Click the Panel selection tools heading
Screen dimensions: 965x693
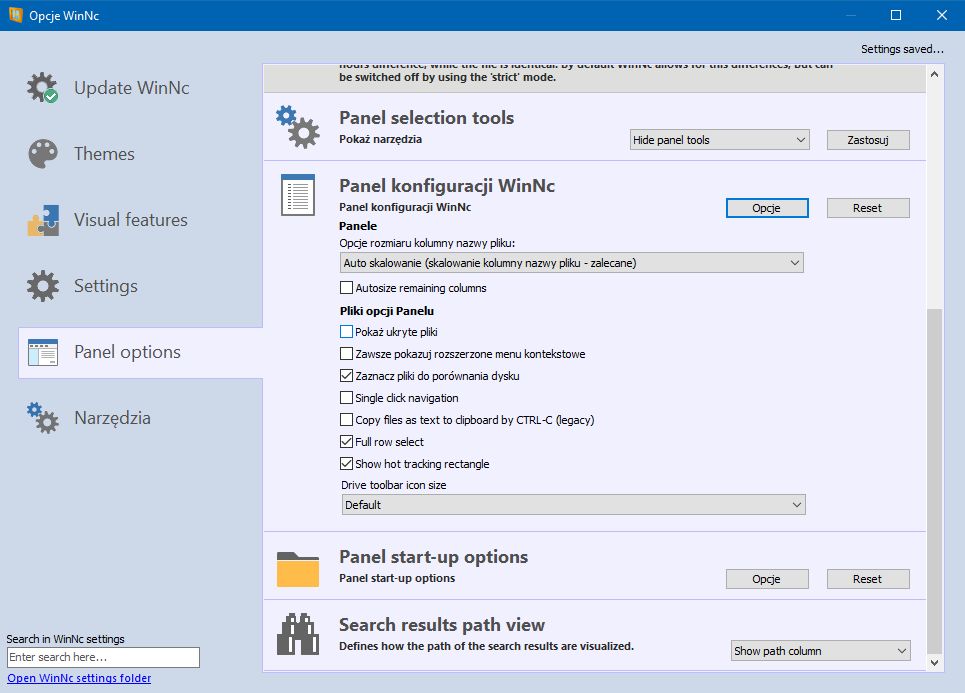pyautogui.click(x=426, y=118)
